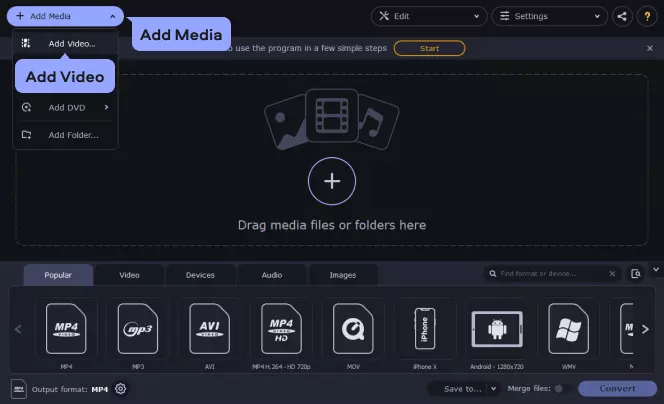
Task: Choose the MP3 format preset
Action: click(138, 329)
